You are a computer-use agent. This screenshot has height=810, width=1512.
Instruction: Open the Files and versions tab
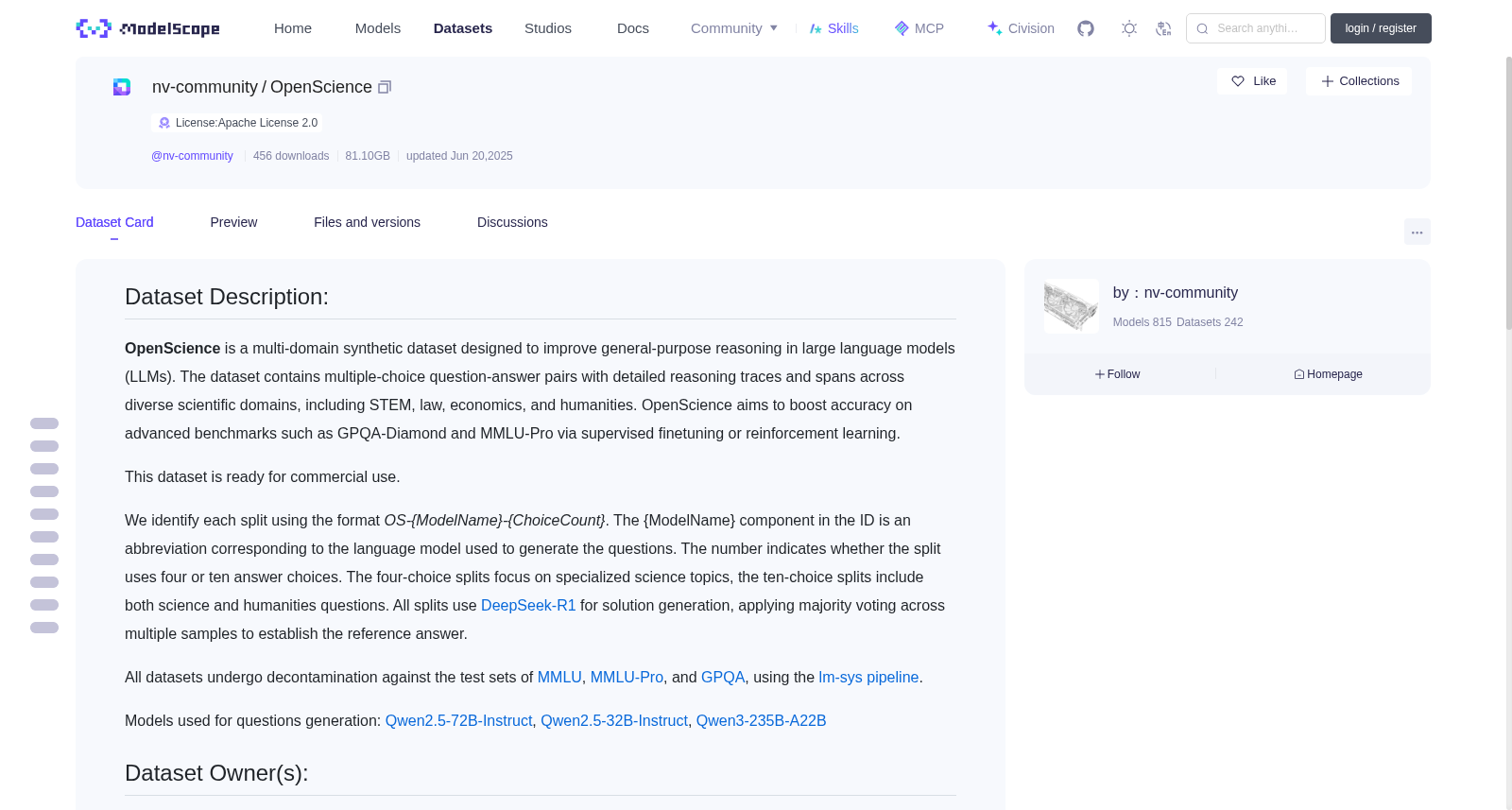367,222
